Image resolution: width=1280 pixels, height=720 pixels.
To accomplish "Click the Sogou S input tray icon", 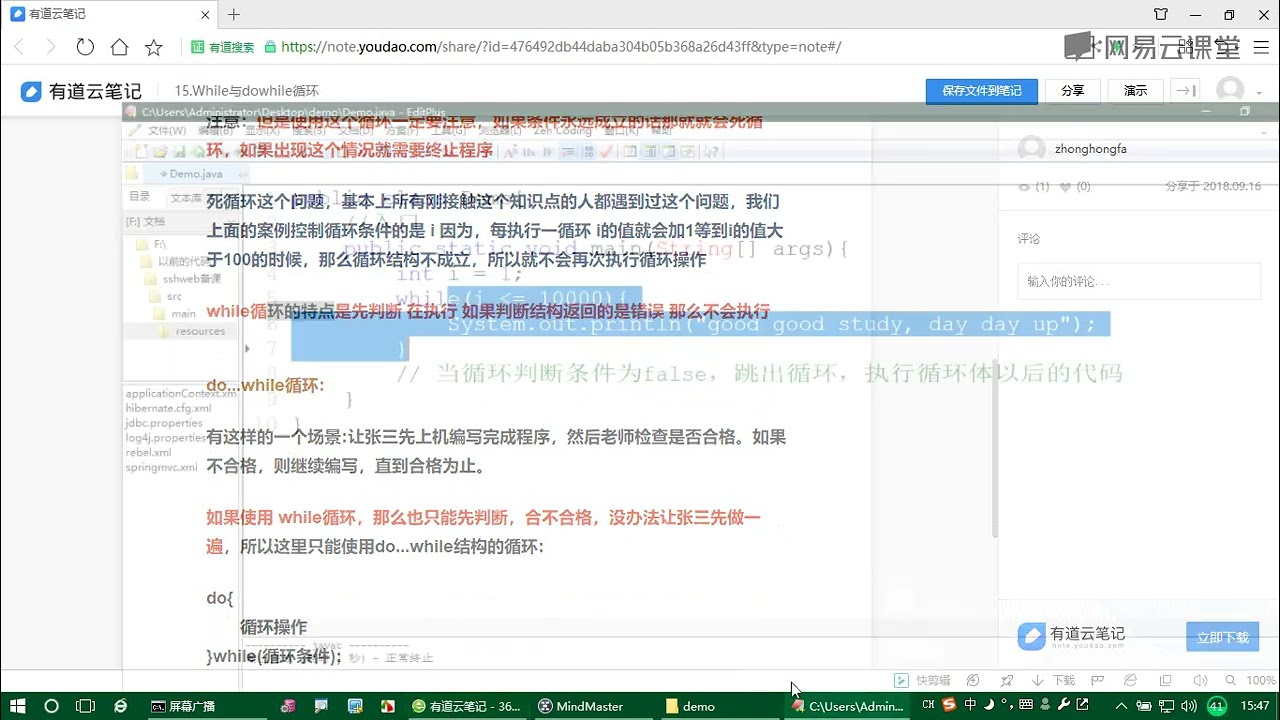I will [x=950, y=705].
